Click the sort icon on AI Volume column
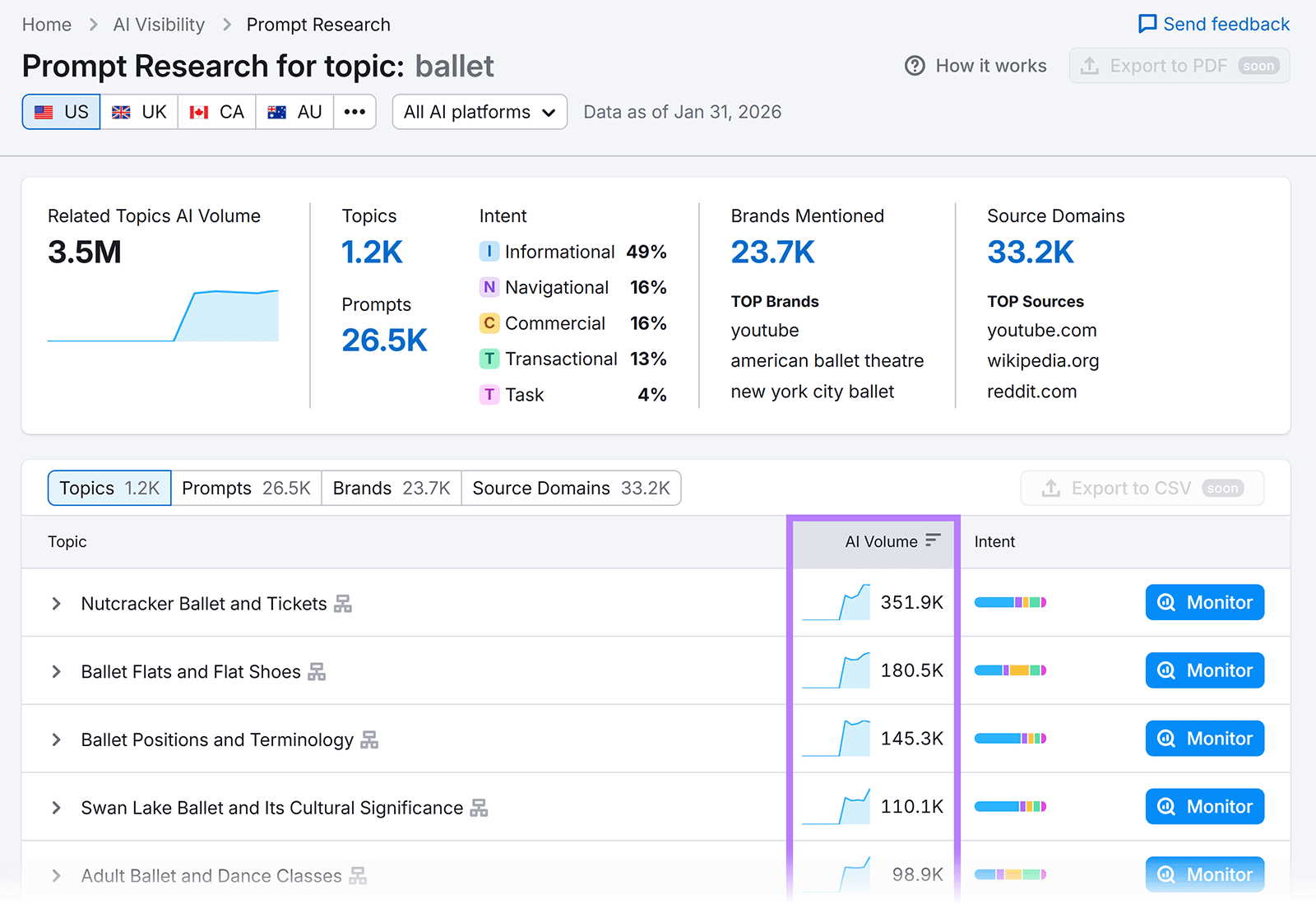The width and height of the screenshot is (1316, 904). pyautogui.click(x=933, y=540)
